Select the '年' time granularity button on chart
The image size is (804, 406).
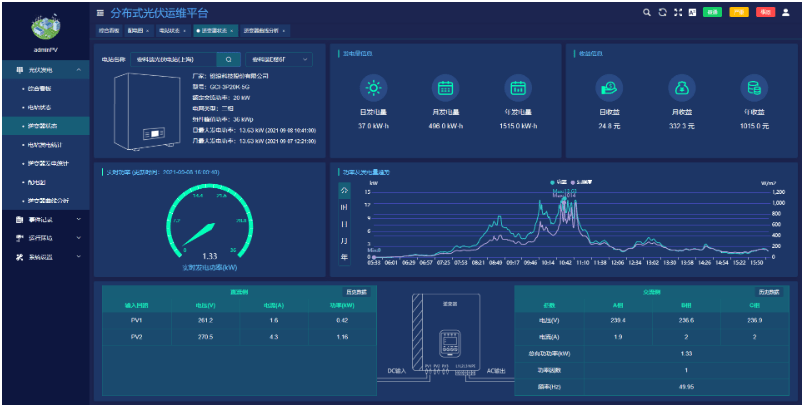click(345, 257)
